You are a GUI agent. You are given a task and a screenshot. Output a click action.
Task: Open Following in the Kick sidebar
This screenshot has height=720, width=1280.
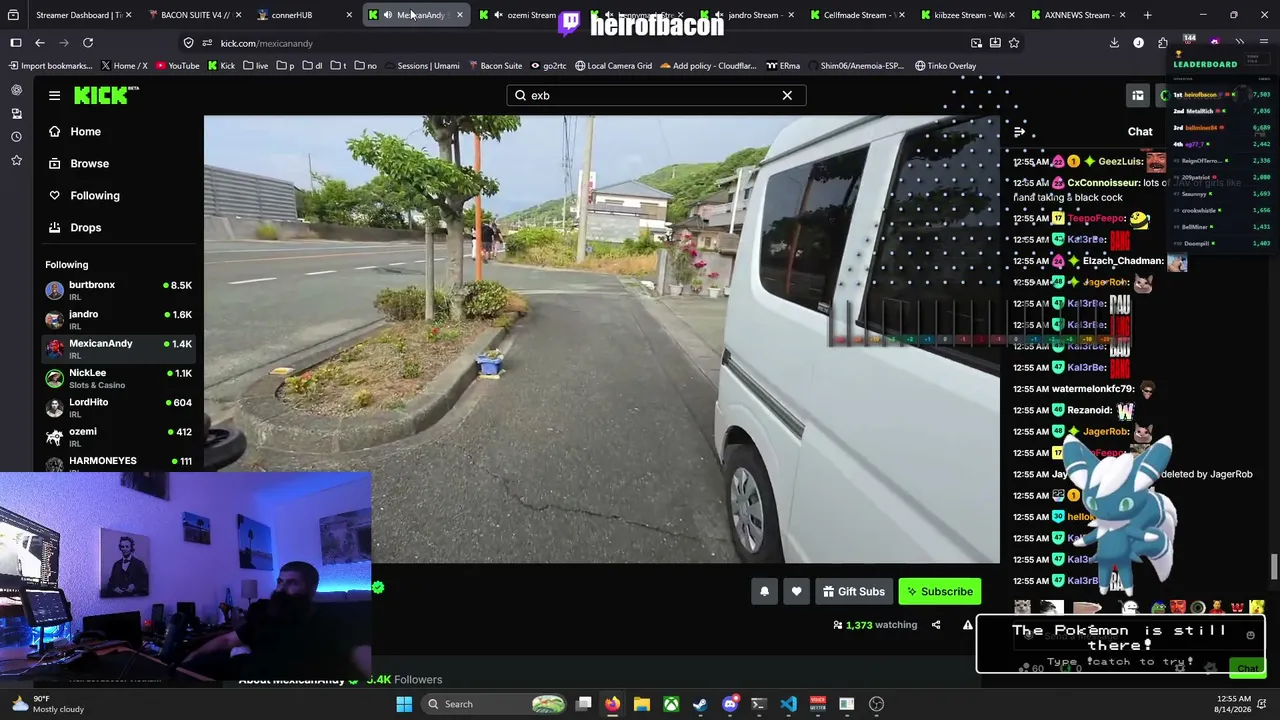tap(95, 195)
